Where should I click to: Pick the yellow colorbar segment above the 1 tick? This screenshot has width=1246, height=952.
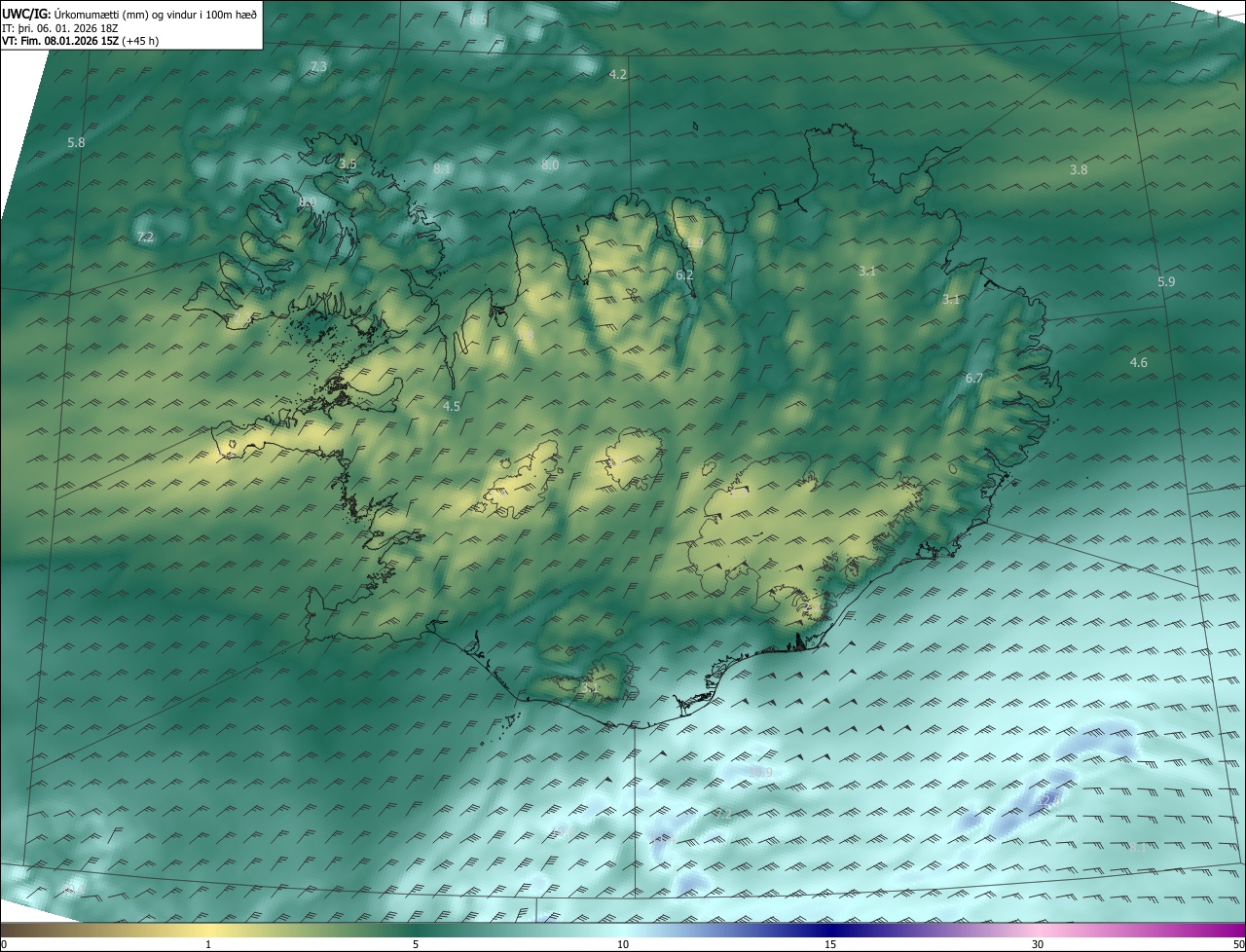(x=208, y=930)
